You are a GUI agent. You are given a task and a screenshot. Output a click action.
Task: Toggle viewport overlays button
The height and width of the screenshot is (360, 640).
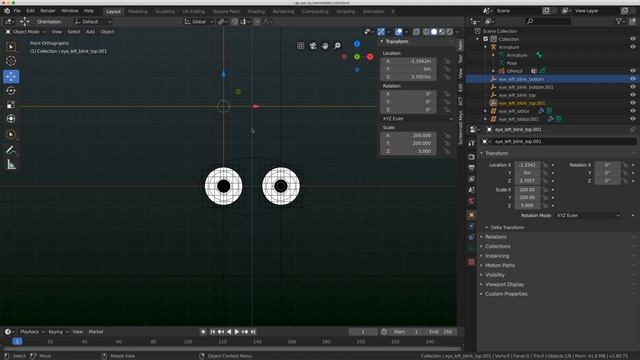tap(399, 31)
